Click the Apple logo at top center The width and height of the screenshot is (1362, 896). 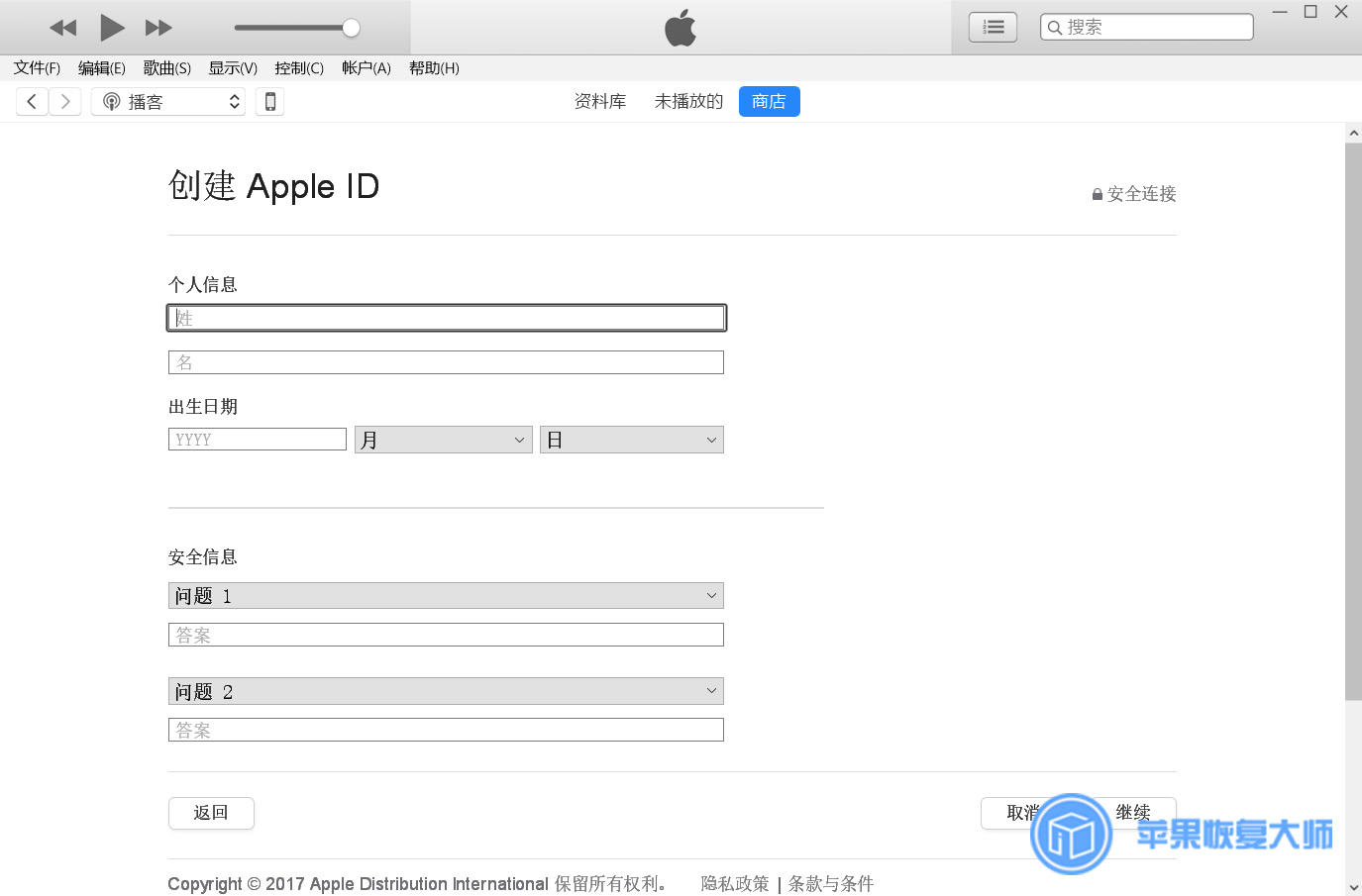click(x=681, y=28)
